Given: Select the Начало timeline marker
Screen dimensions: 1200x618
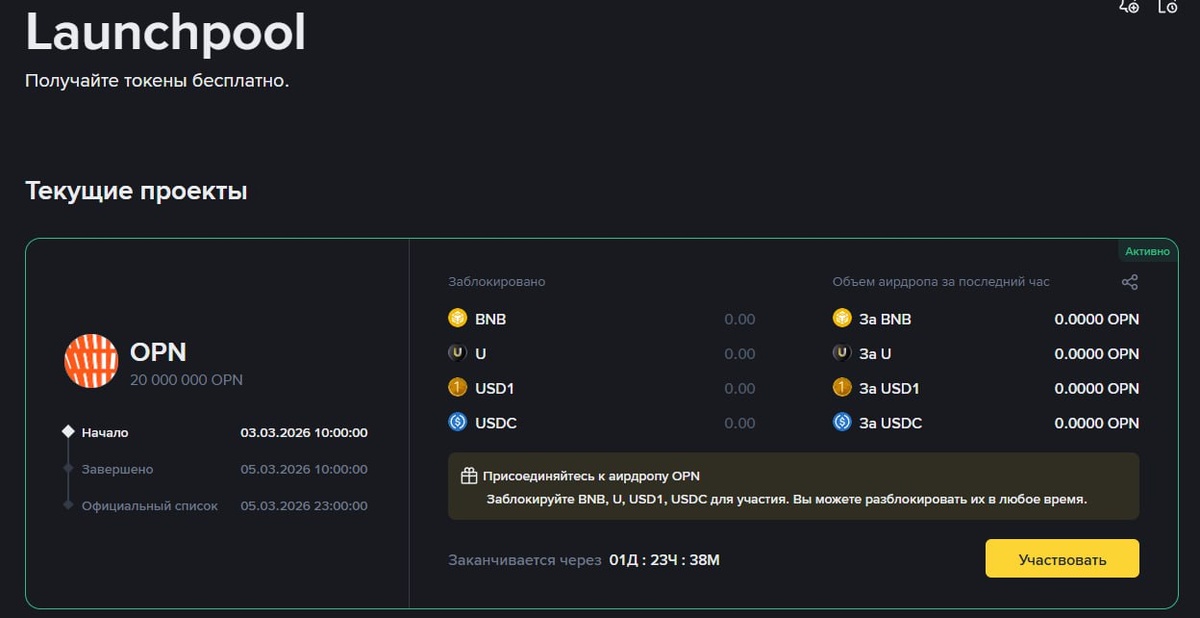Looking at the screenshot, I should pyautogui.click(x=68, y=432).
